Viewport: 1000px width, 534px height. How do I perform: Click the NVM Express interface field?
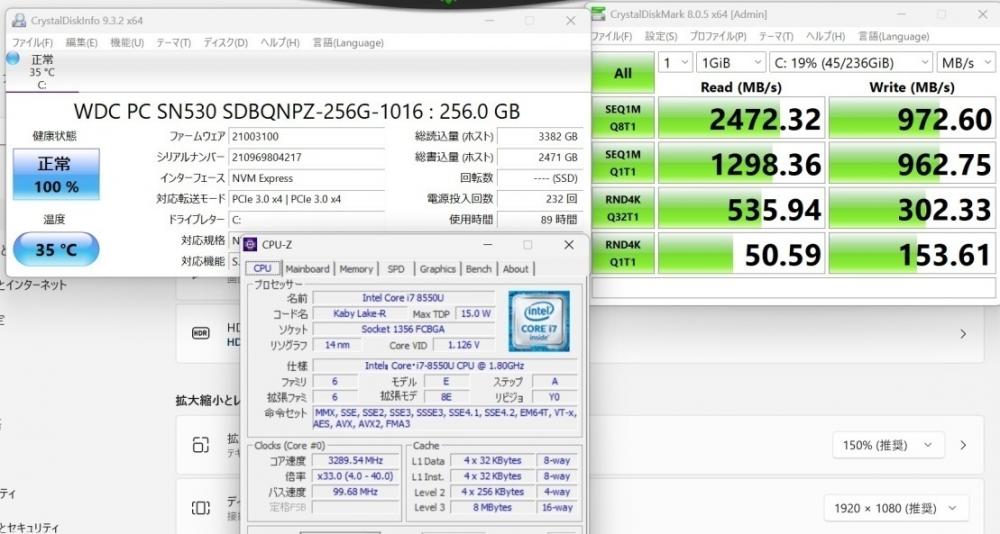[x=307, y=178]
